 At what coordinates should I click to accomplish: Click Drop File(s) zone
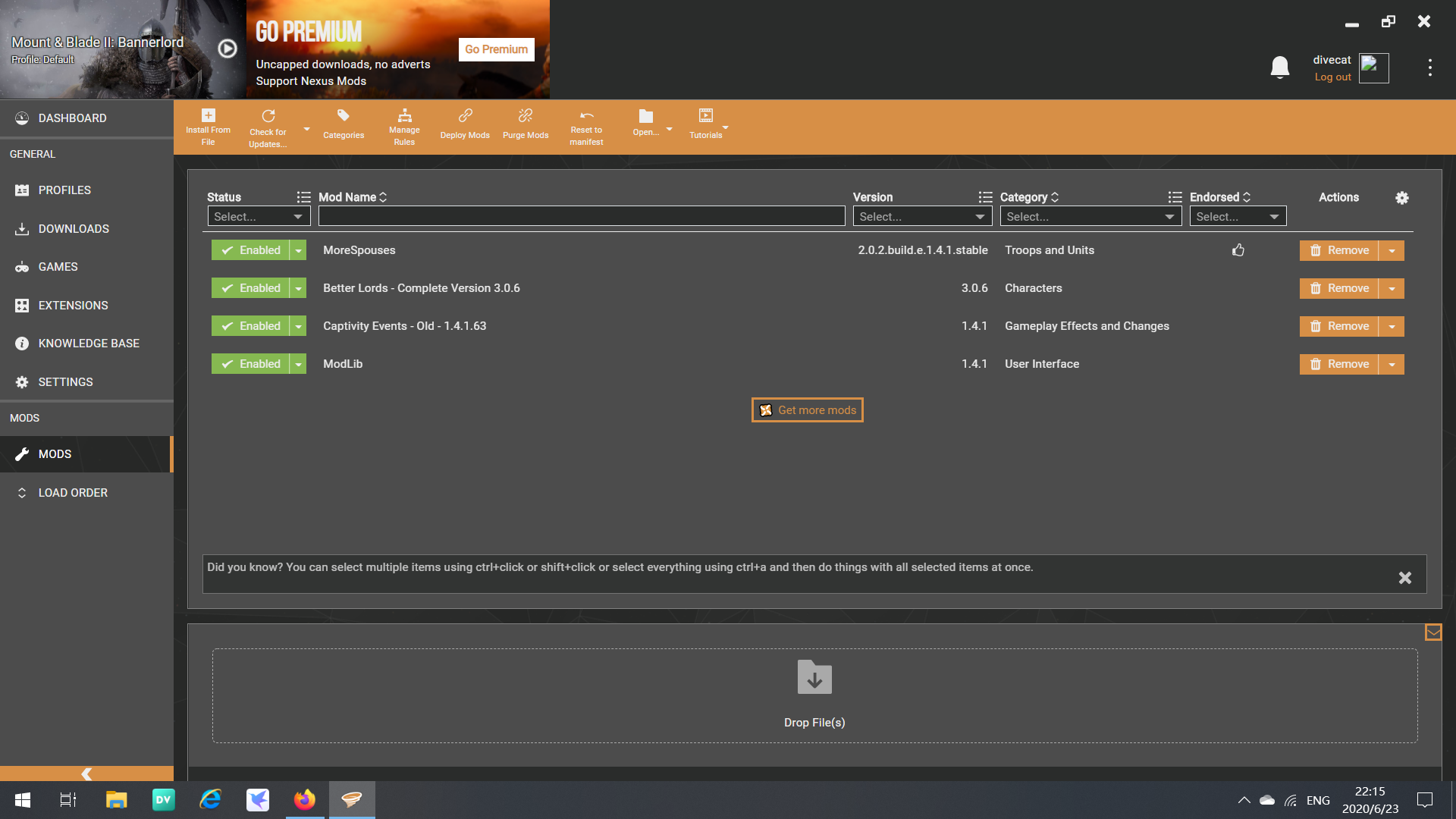814,695
